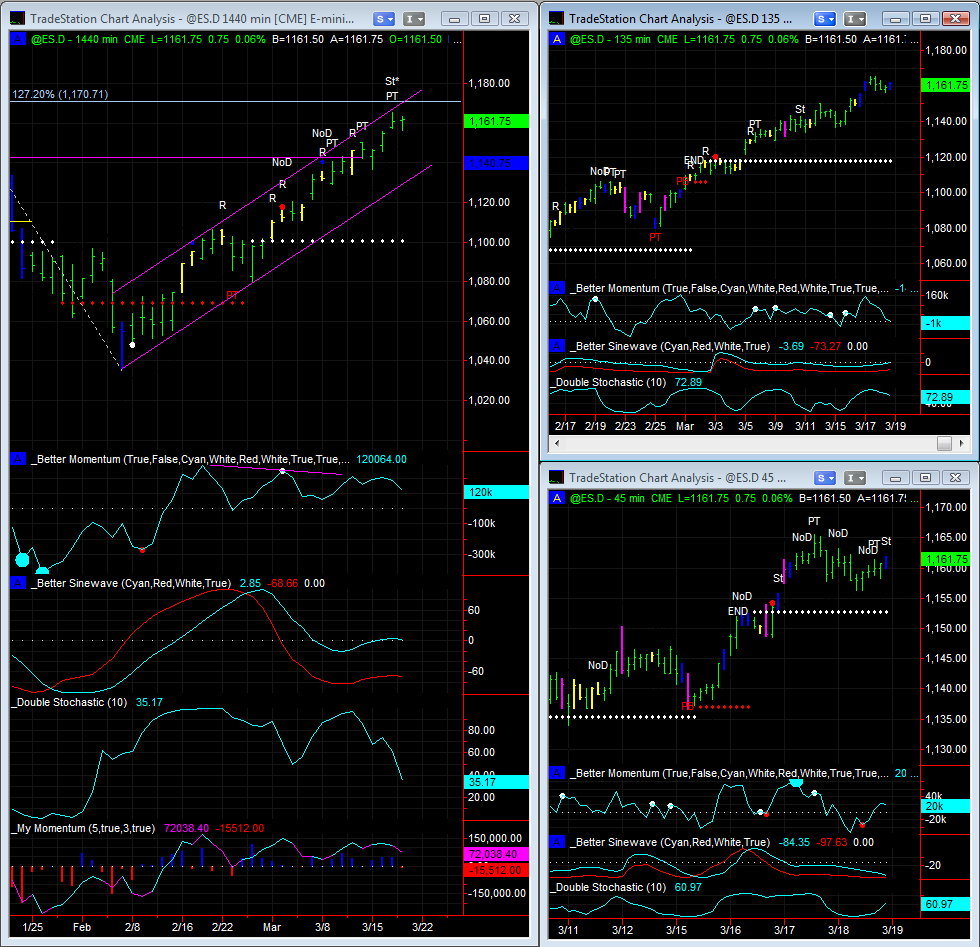
Task: Click the green 1,161.75 price marker in 1440 min chart
Action: [x=497, y=121]
